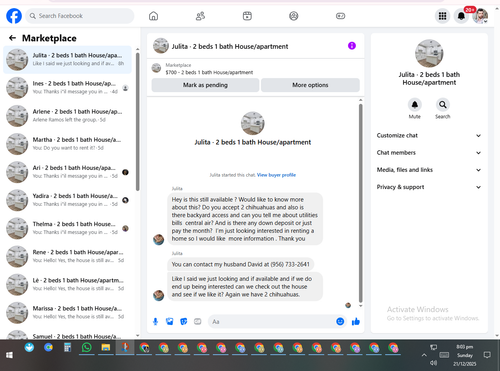500x371 pixels.
Task: Click the volume icon in the system tray
Action: [x=433, y=363]
